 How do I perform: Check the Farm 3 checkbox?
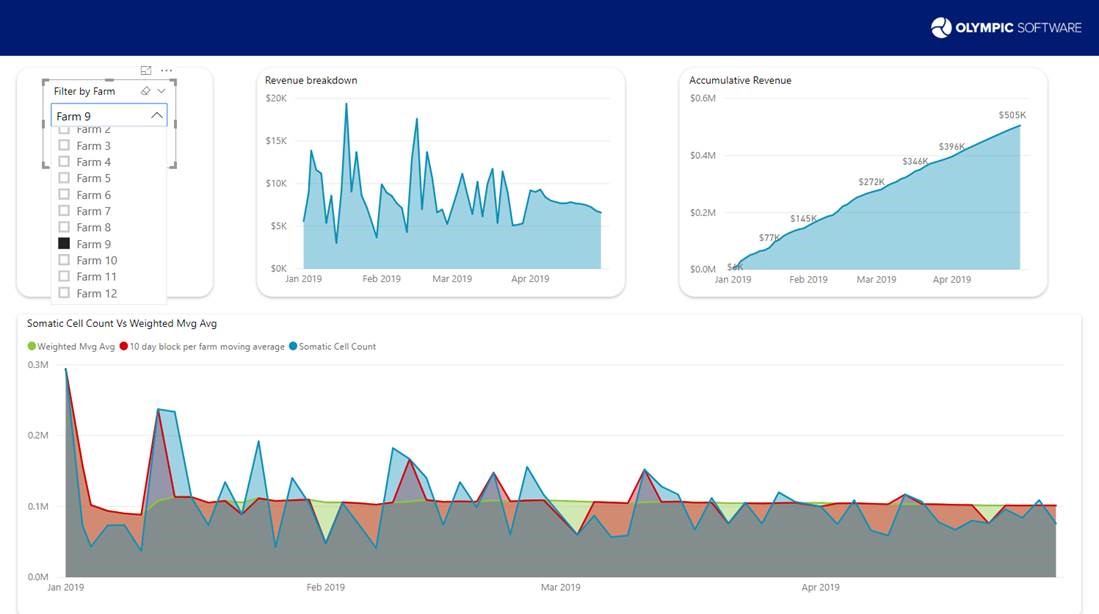64,145
